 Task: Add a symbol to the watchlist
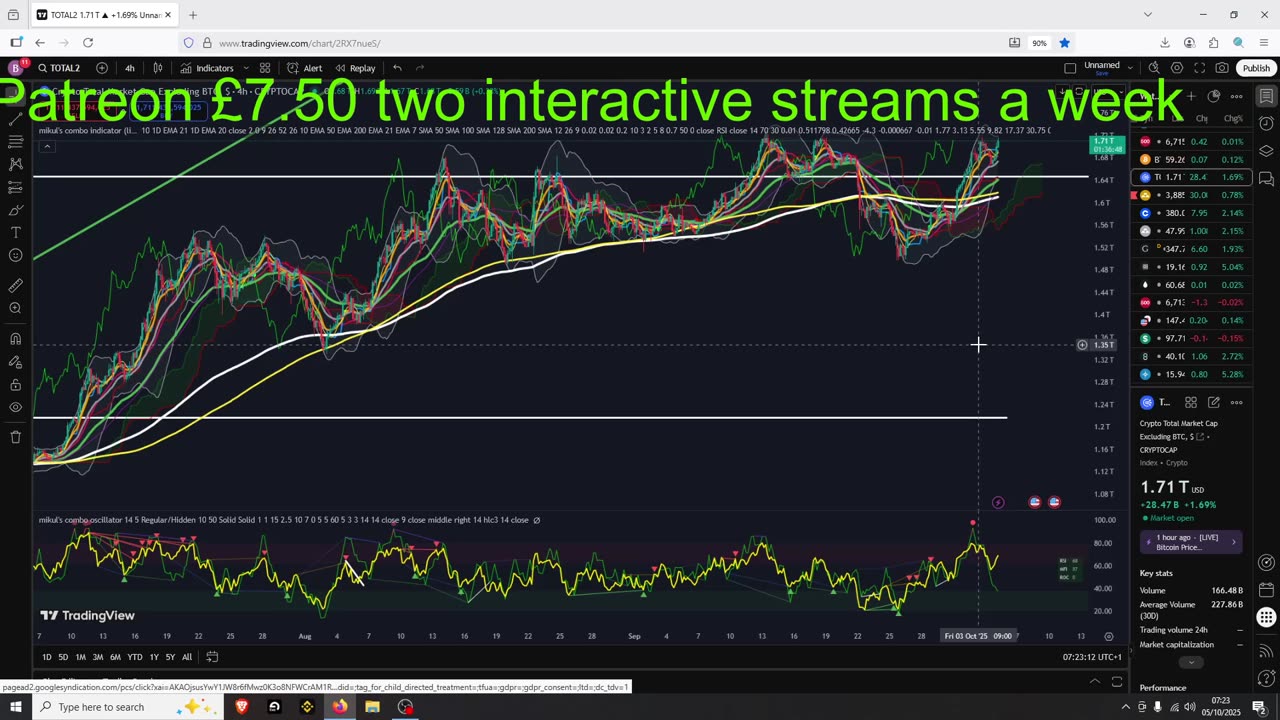click(1191, 96)
